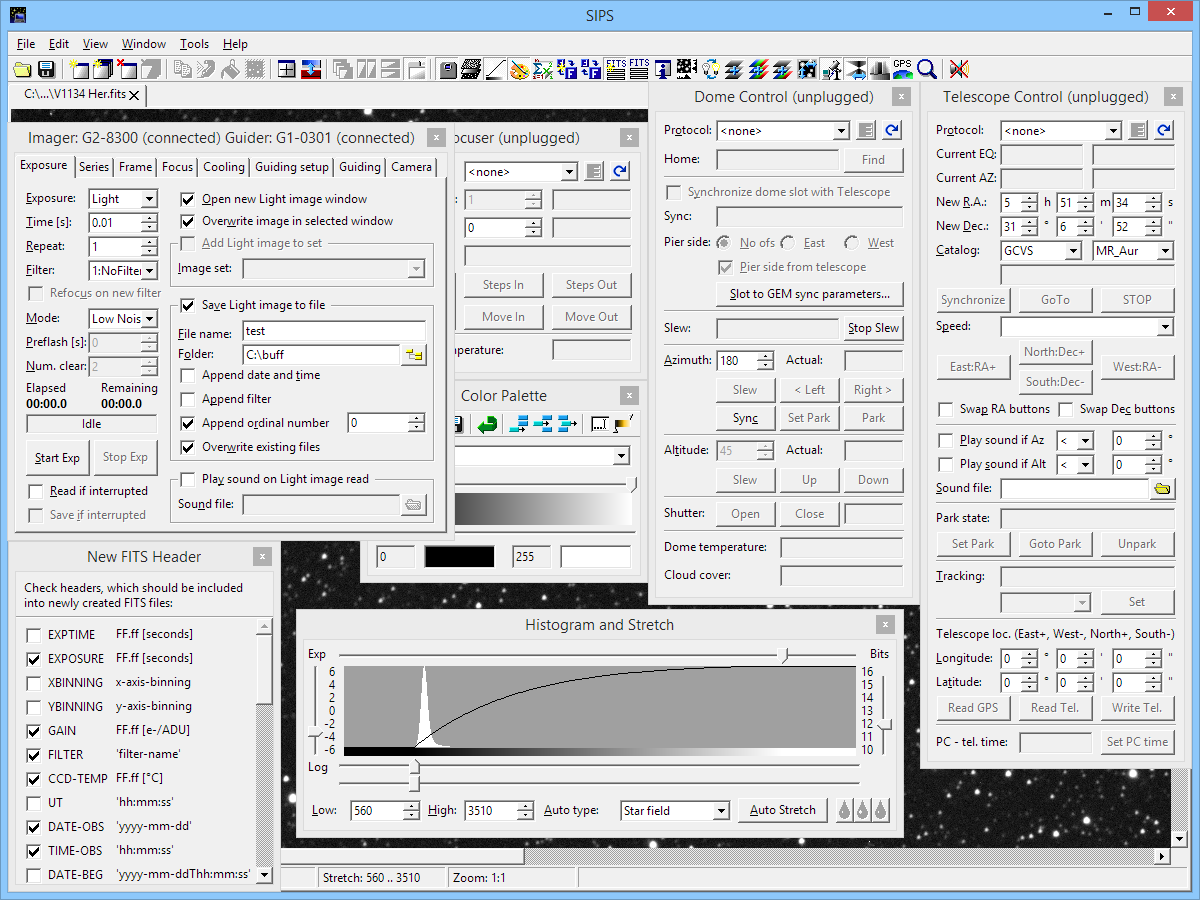1200x900 pixels.
Task: Expand the Catalog GCVS dropdown
Action: 1072,251
